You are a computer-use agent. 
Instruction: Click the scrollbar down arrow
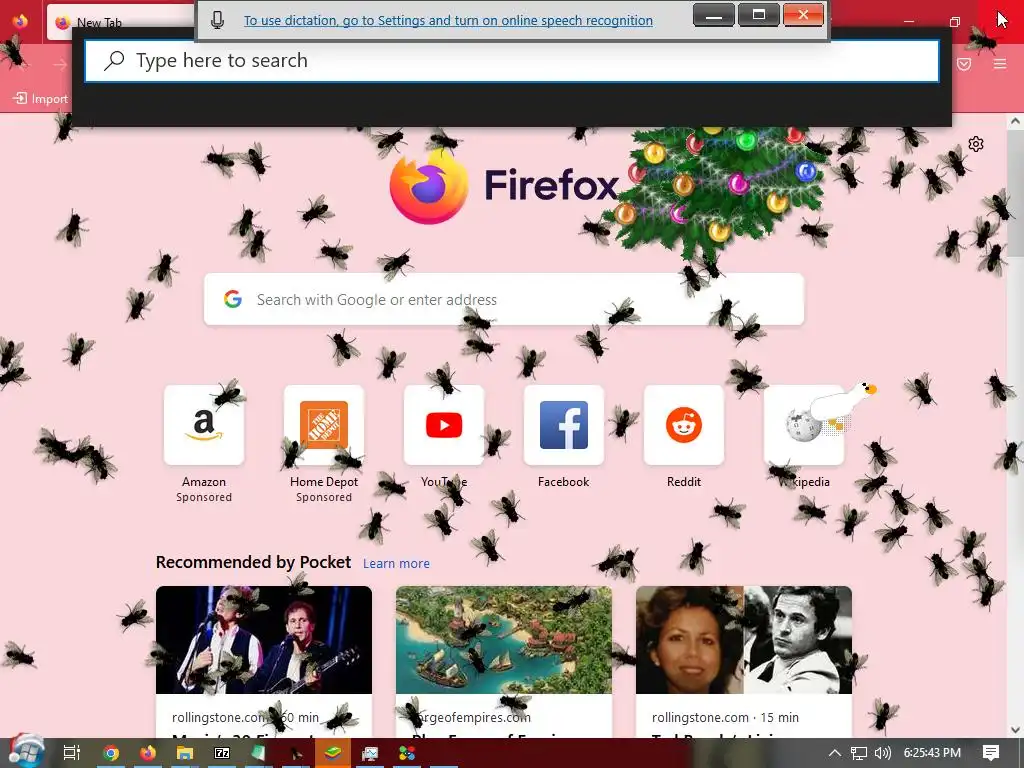click(x=1015, y=730)
